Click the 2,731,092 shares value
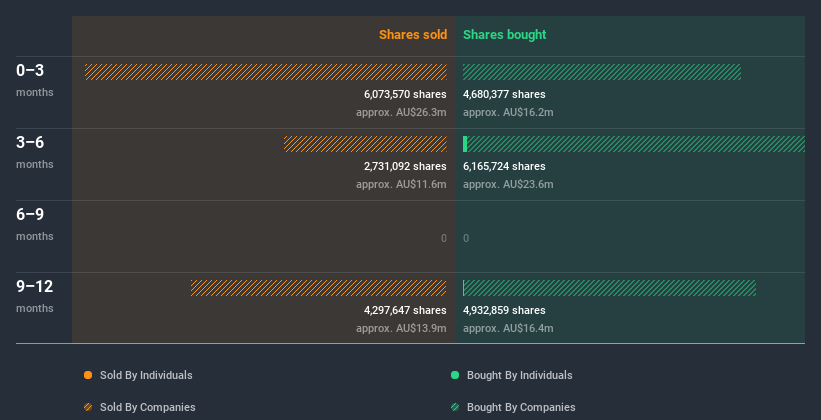 pyautogui.click(x=405, y=167)
